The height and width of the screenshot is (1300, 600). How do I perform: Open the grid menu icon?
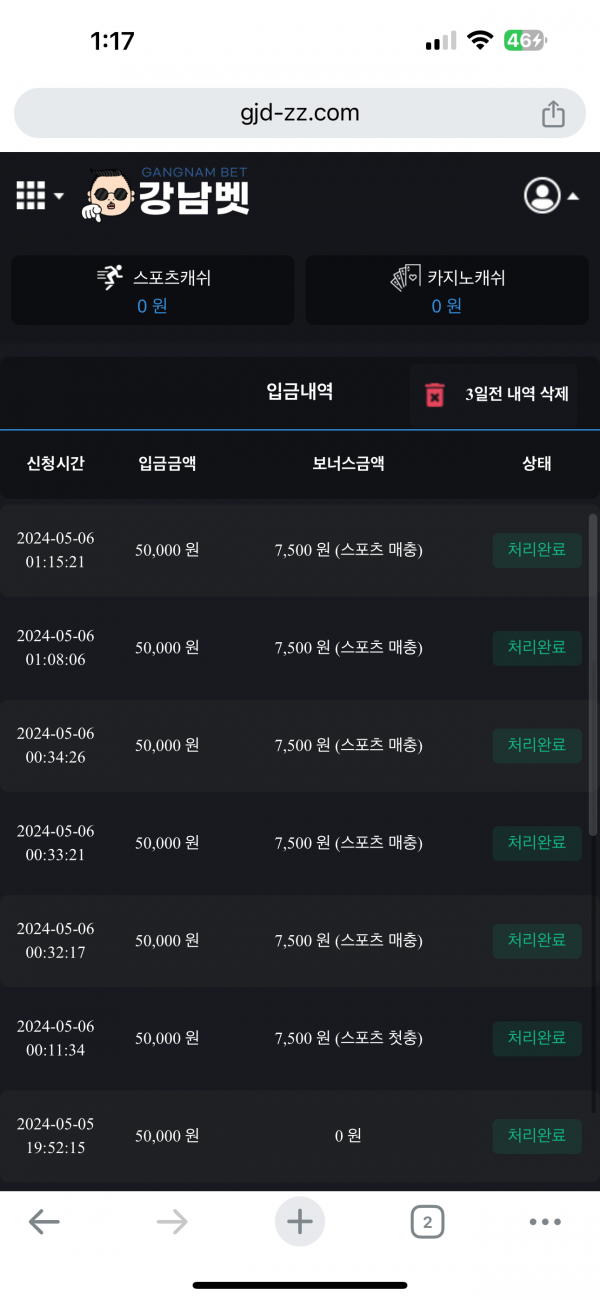(31, 195)
